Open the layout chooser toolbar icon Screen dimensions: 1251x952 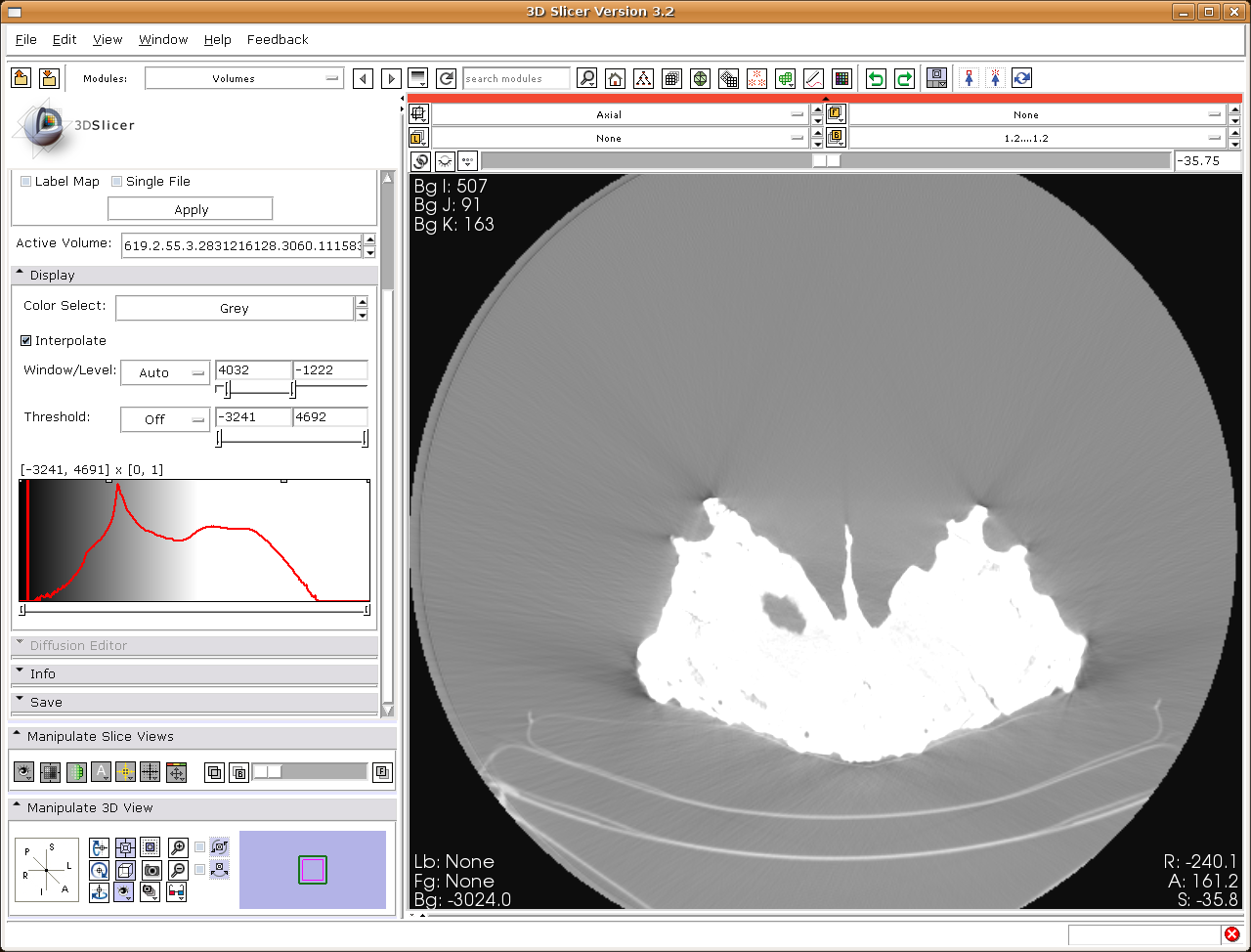click(x=936, y=78)
